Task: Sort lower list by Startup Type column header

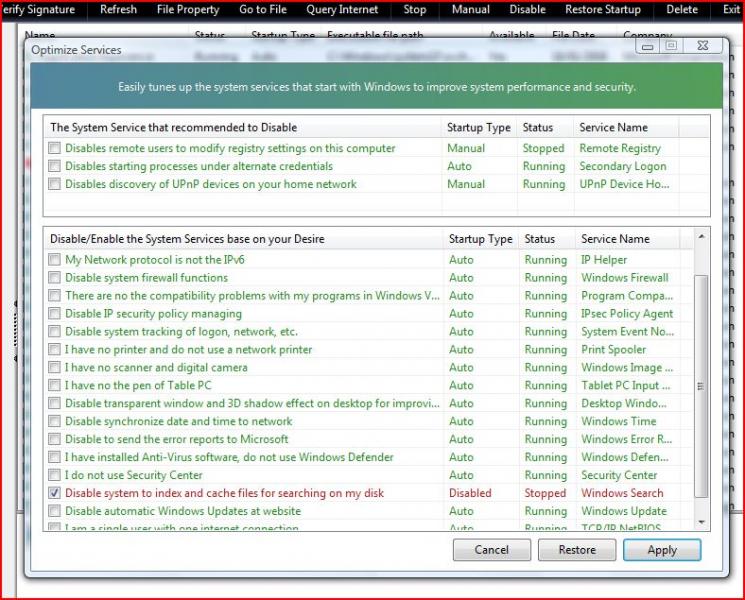Action: (x=480, y=240)
